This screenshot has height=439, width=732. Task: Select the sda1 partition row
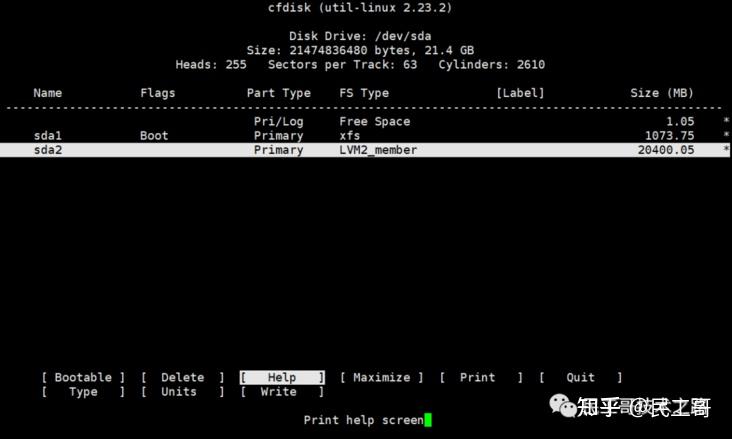point(364,136)
